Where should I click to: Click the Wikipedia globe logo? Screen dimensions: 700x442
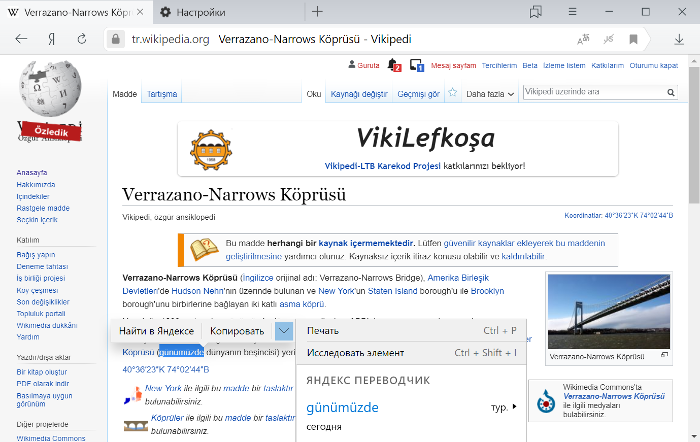pos(50,88)
